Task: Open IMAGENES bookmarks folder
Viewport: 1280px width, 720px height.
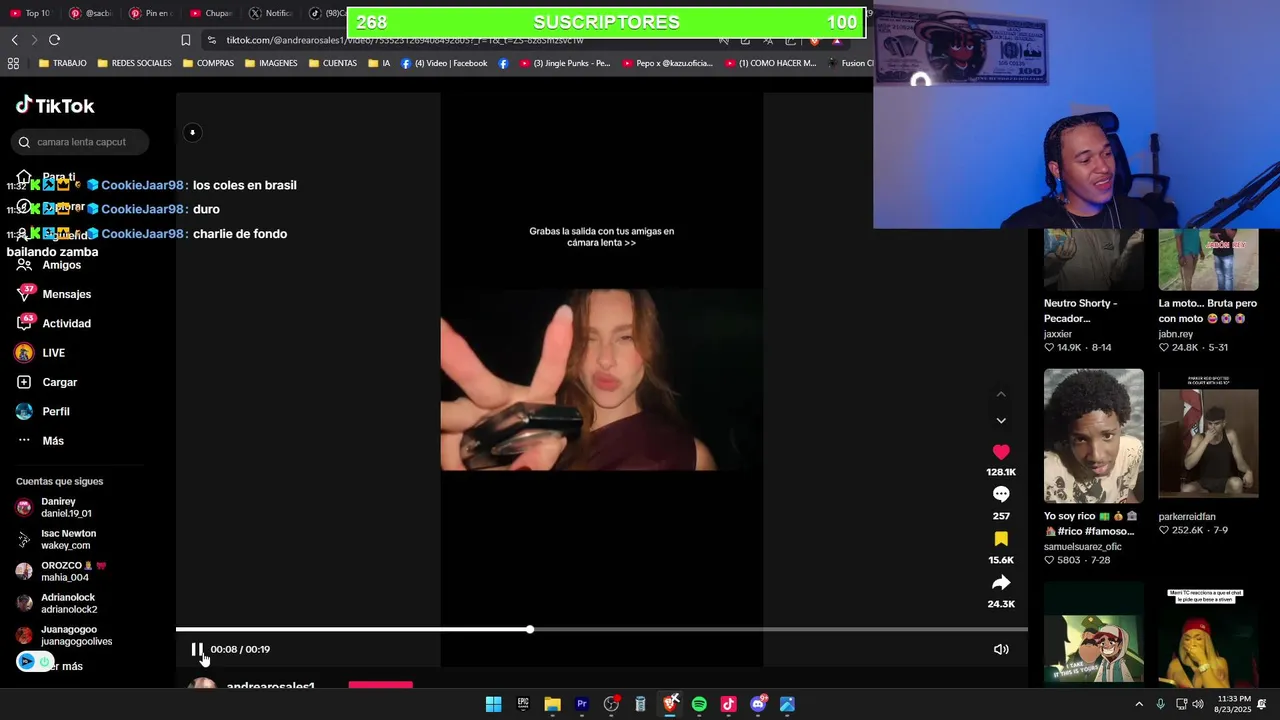Action: pyautogui.click(x=271, y=63)
